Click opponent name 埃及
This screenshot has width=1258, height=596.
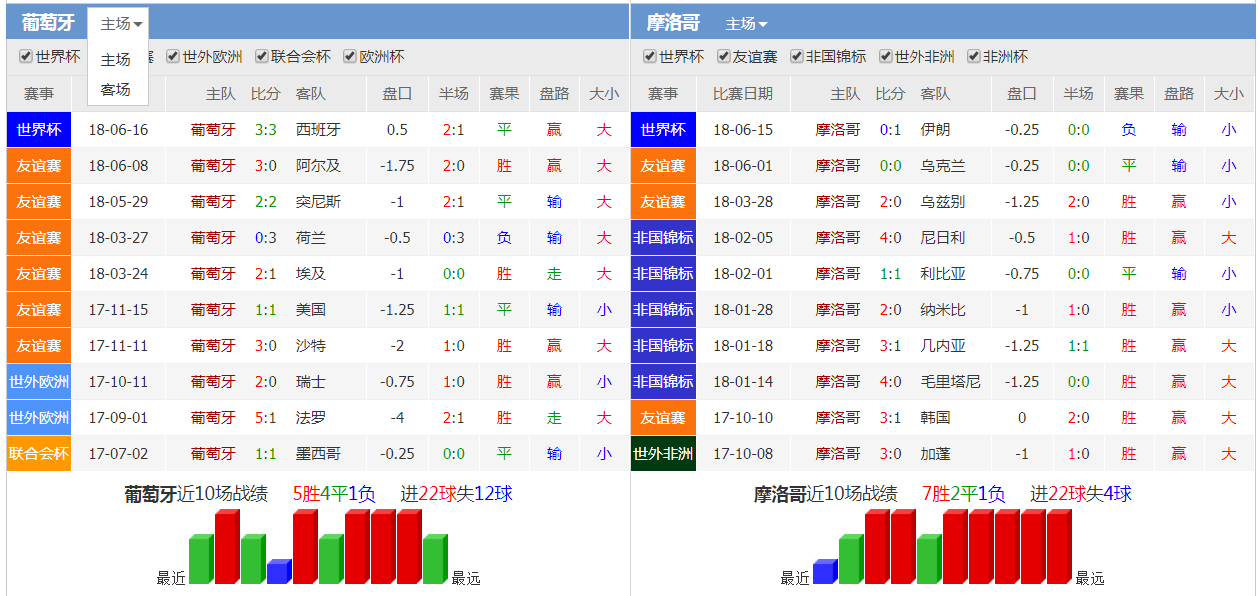point(311,274)
